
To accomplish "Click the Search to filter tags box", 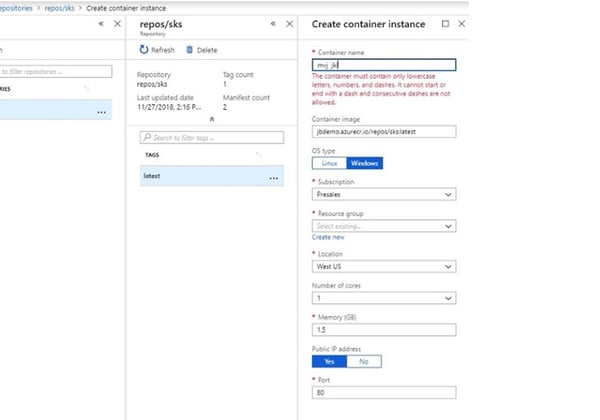I will click(212, 137).
